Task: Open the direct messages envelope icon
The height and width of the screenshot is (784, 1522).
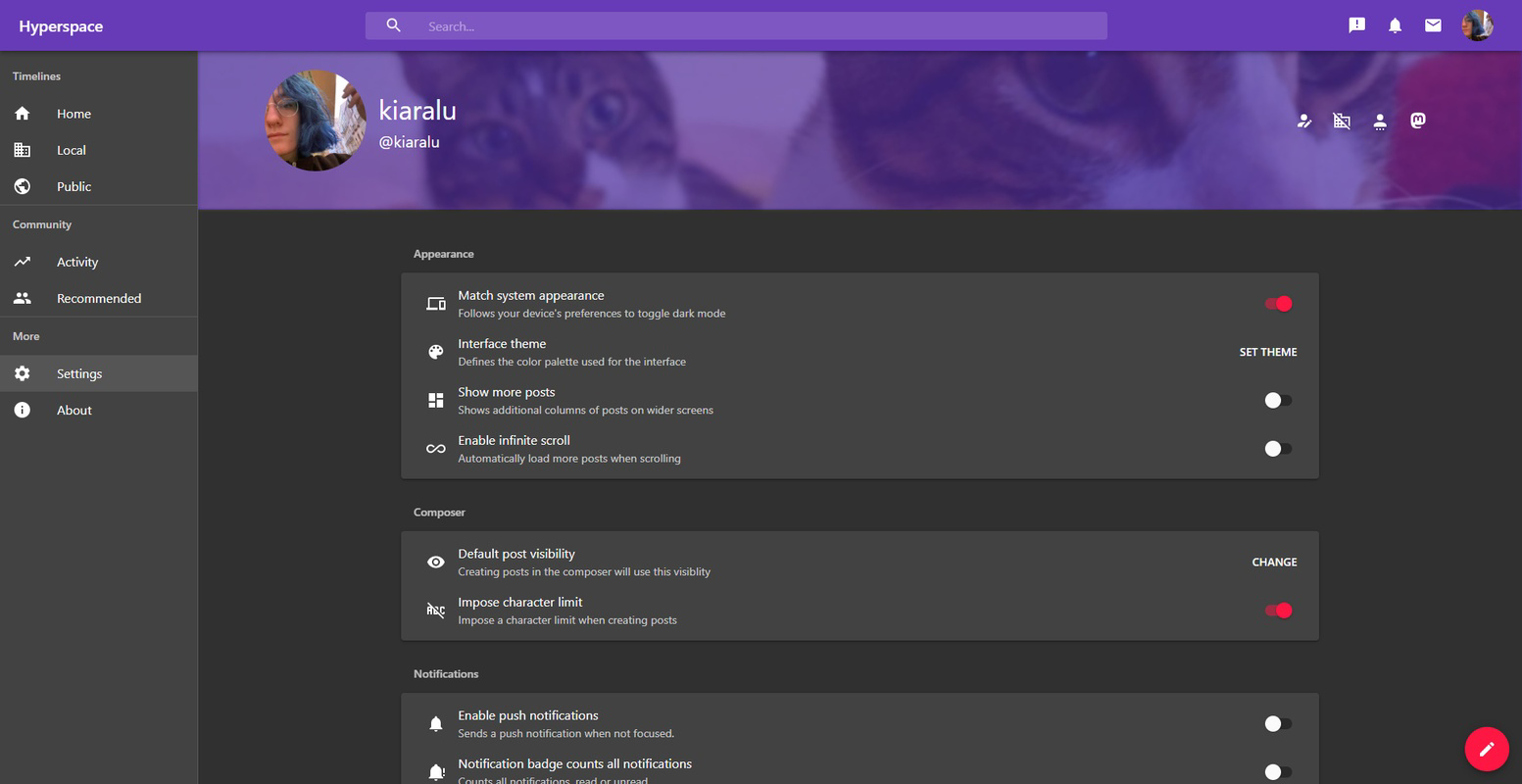Action: pyautogui.click(x=1433, y=25)
